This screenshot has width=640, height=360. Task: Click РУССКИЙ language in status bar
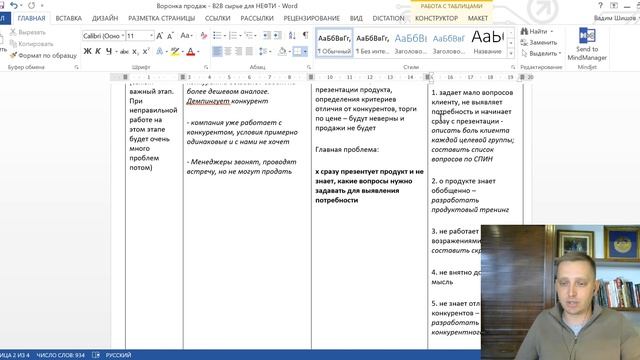click(x=118, y=355)
